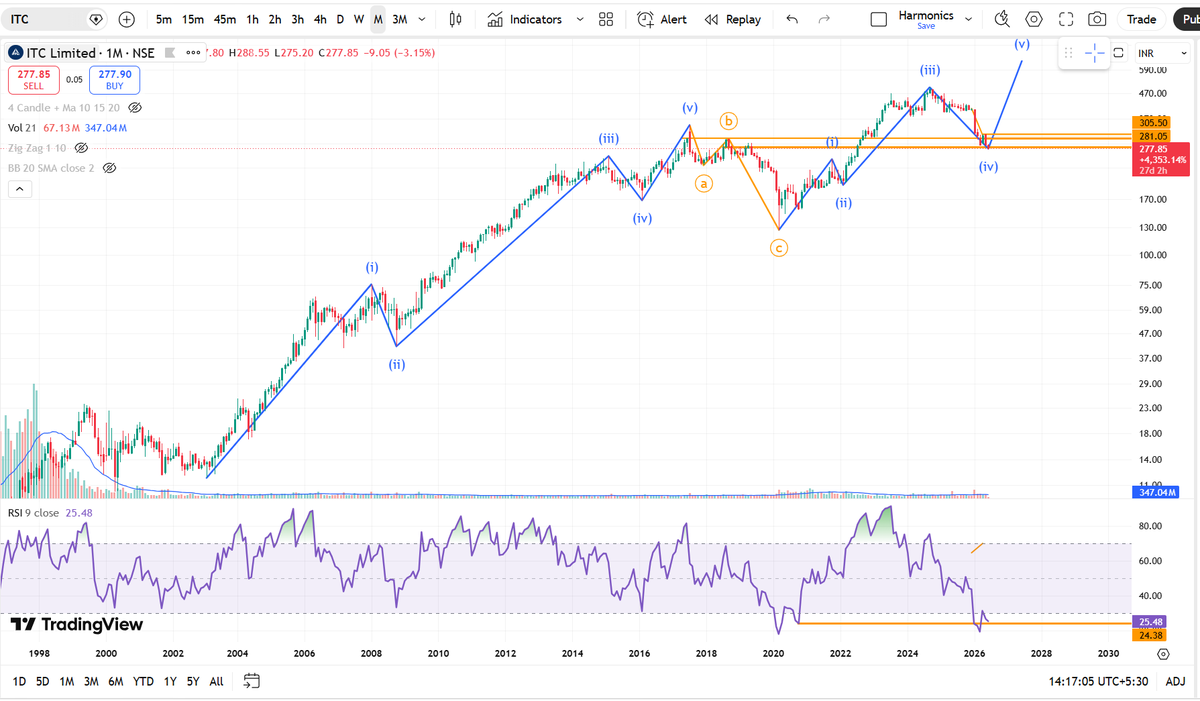Expand the Indicators favorites chevron
This screenshot has width=1200, height=701.
pyautogui.click(x=580, y=19)
